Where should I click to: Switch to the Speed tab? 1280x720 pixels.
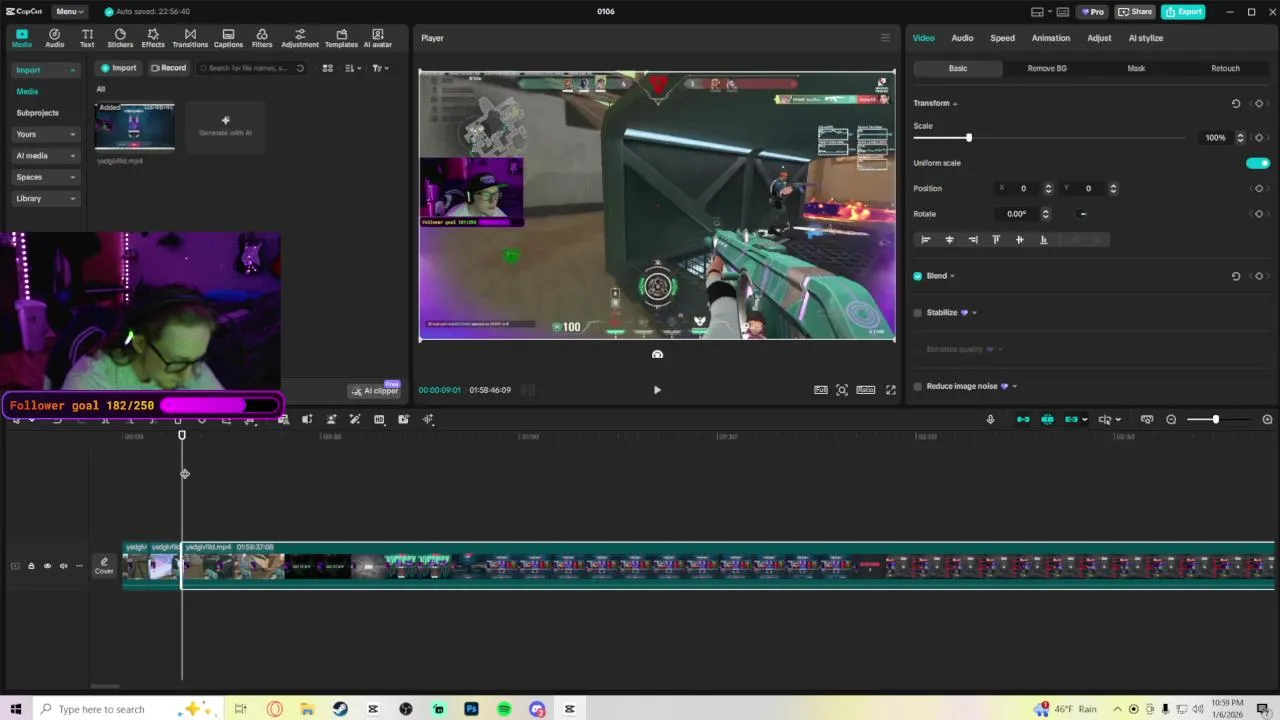pyautogui.click(x=1002, y=38)
